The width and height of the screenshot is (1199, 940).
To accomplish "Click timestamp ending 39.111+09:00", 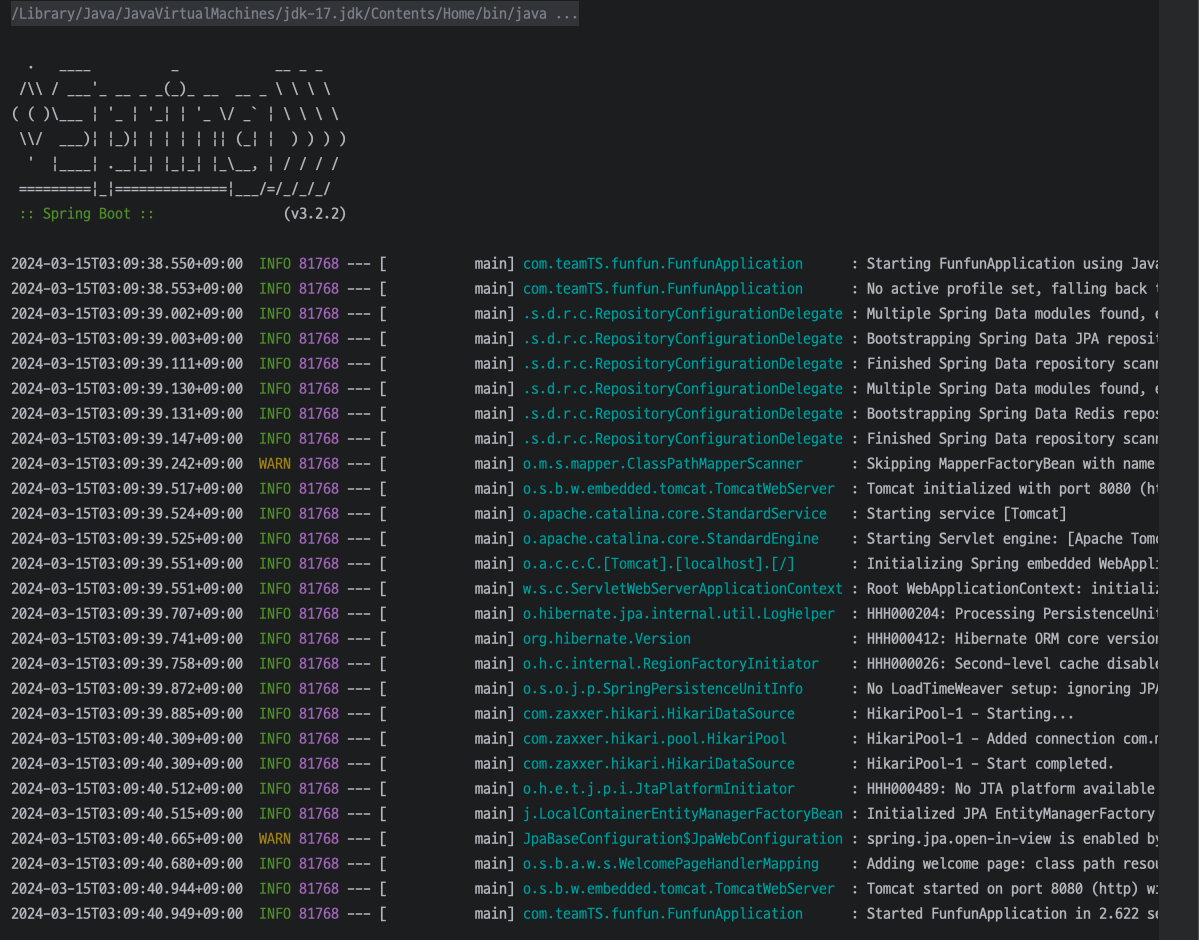I will (127, 364).
